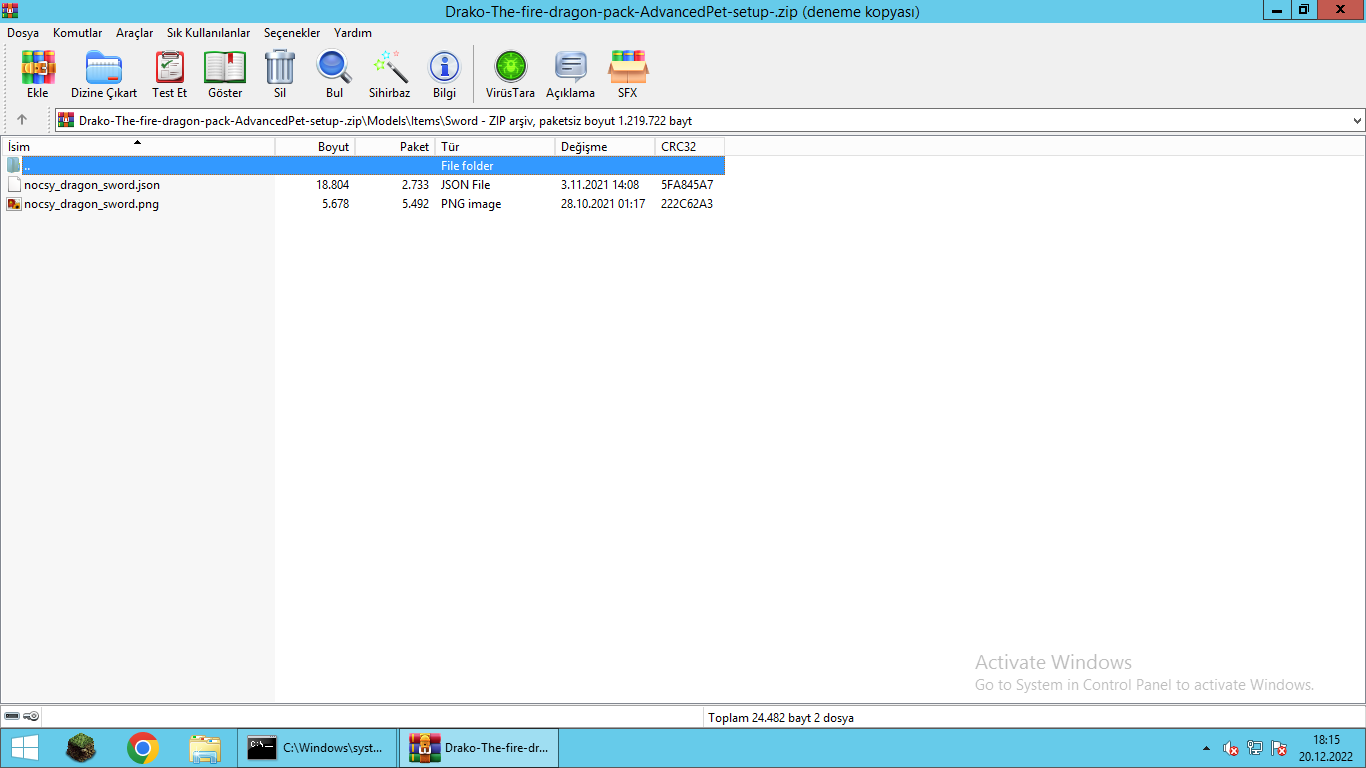Open the Dosya menu
This screenshot has width=1366, height=768.
[x=23, y=33]
